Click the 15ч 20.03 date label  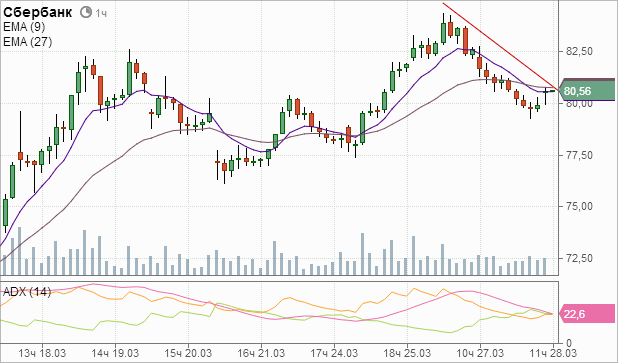click(188, 353)
